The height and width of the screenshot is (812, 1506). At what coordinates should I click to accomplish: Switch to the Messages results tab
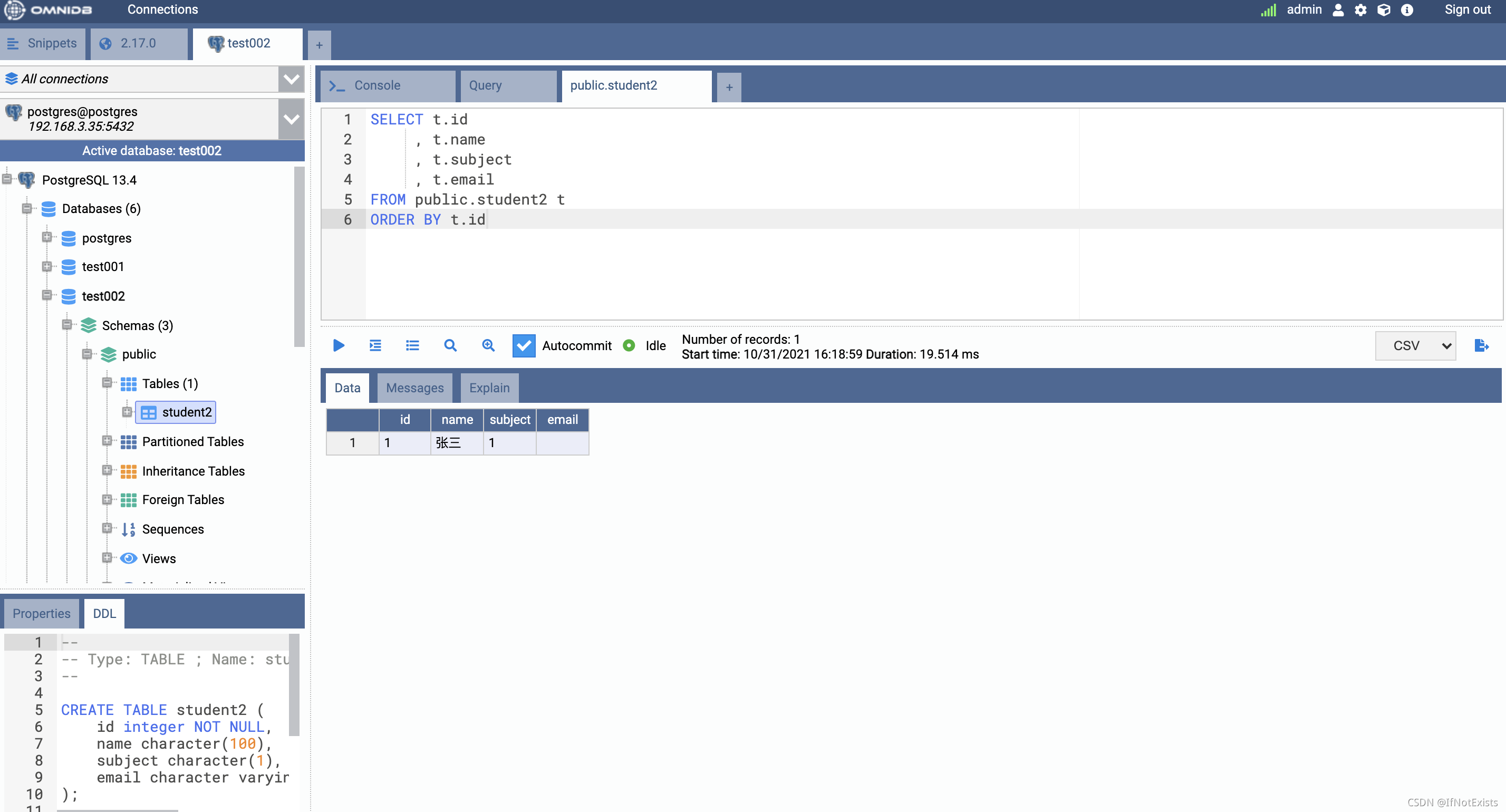[x=414, y=388]
